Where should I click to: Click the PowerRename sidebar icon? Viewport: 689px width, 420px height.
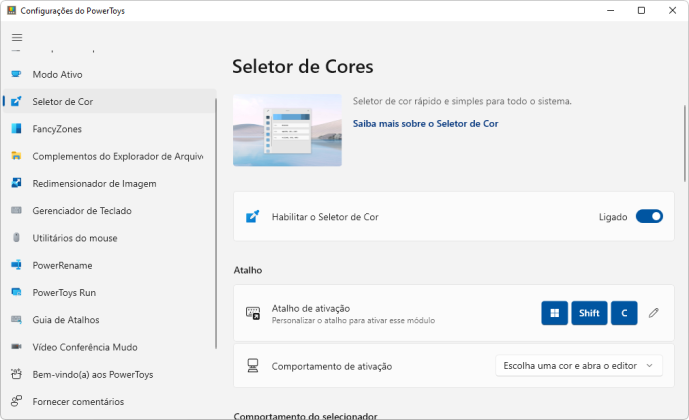(x=16, y=266)
